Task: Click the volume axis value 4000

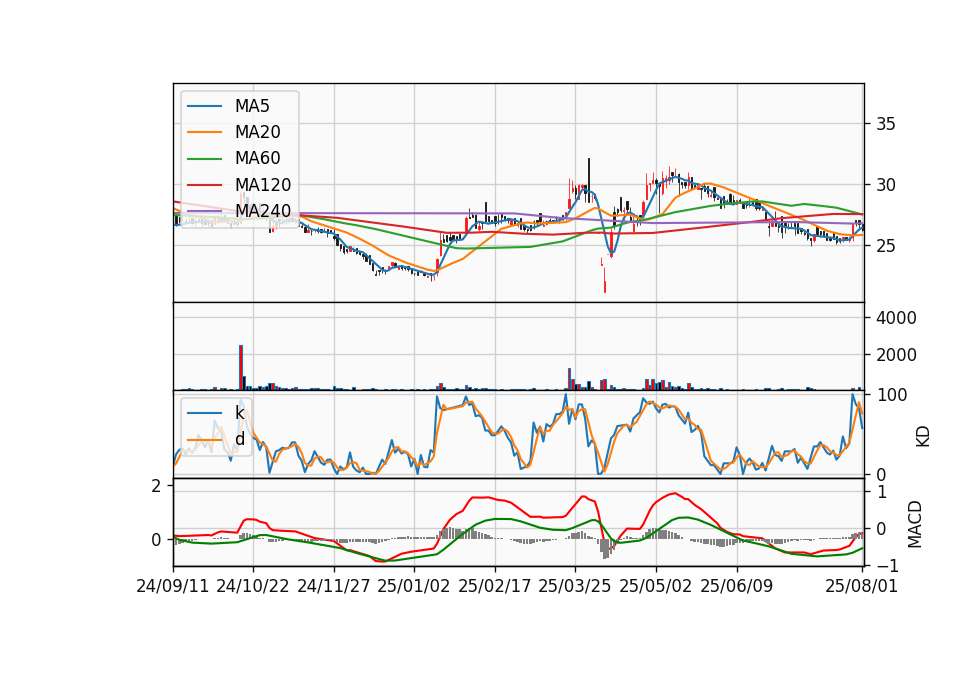Action: click(896, 318)
